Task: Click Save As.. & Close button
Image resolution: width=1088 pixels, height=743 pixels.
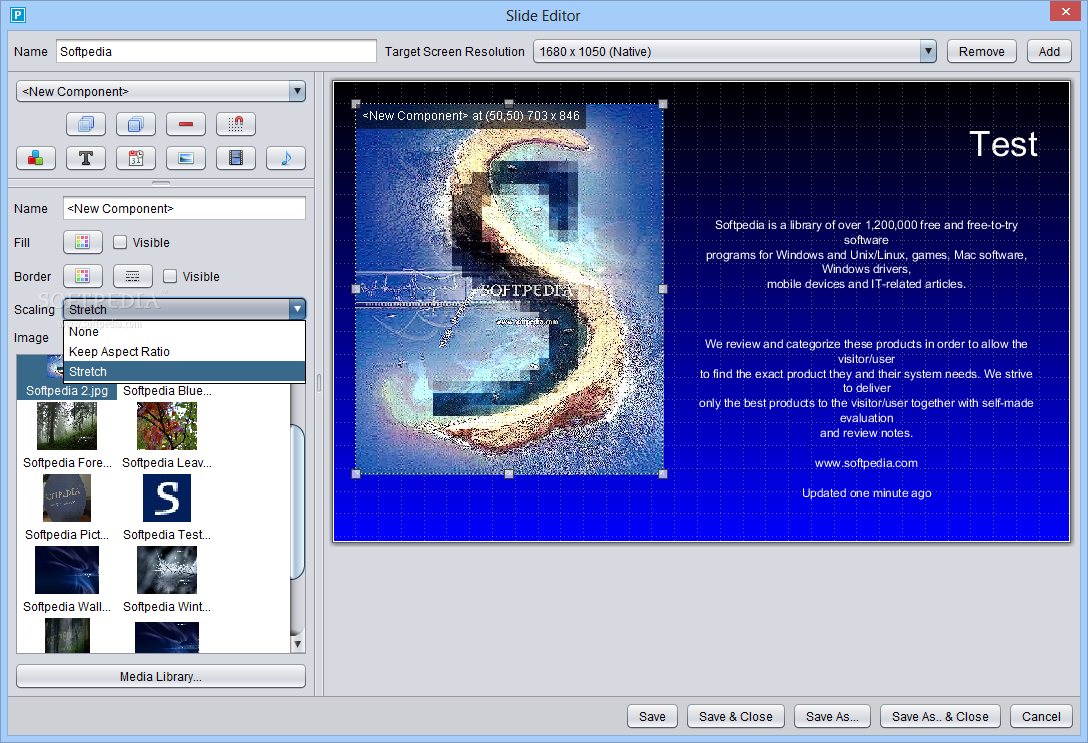Action: [940, 717]
